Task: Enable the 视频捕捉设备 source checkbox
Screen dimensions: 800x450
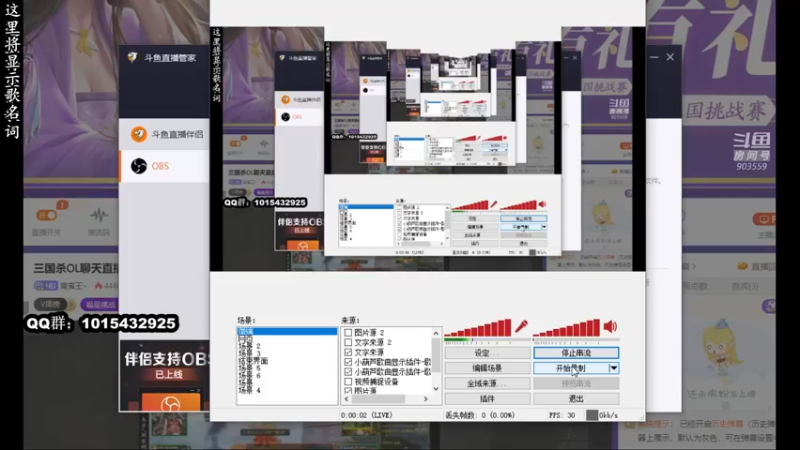Action: [x=348, y=382]
